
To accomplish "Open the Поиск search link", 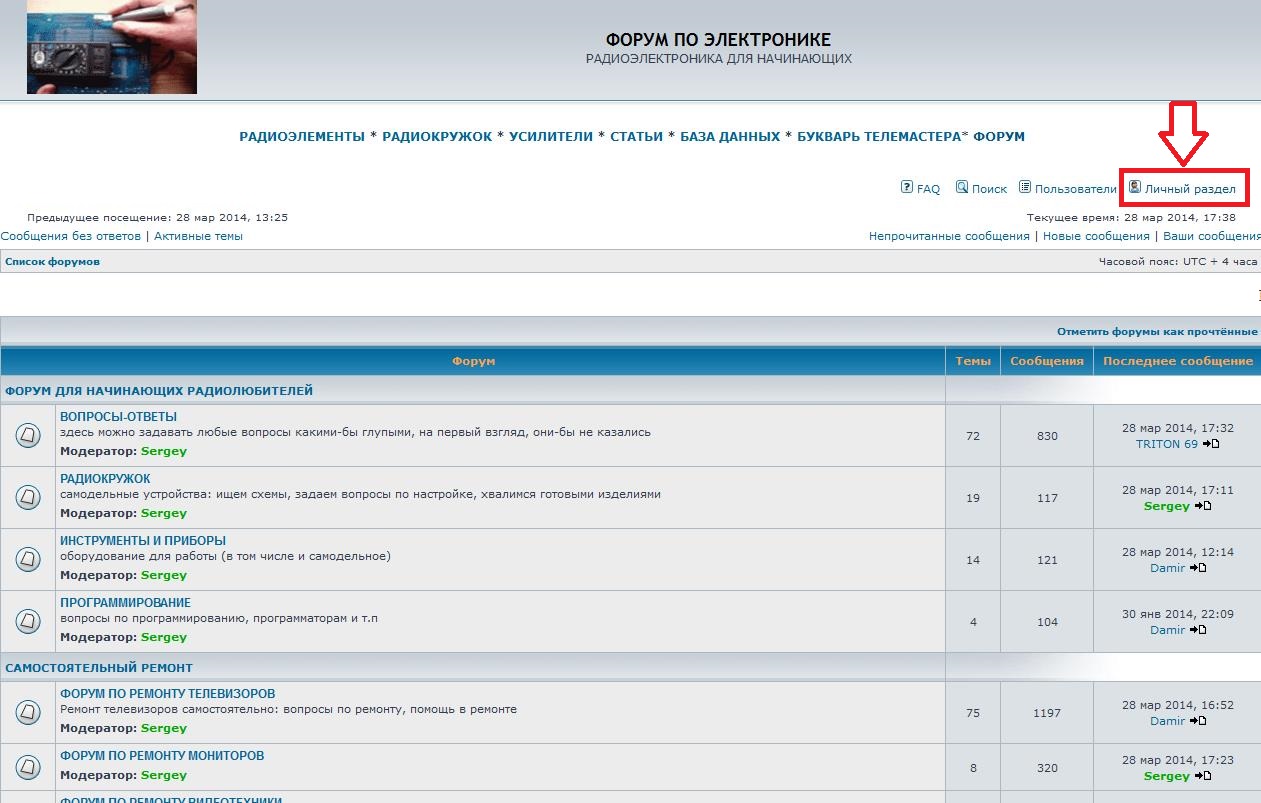I will (989, 189).
